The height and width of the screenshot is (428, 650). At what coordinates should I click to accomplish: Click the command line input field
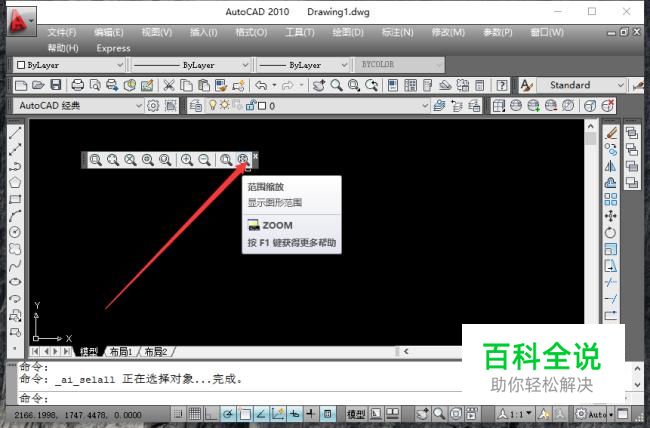[x=240, y=398]
